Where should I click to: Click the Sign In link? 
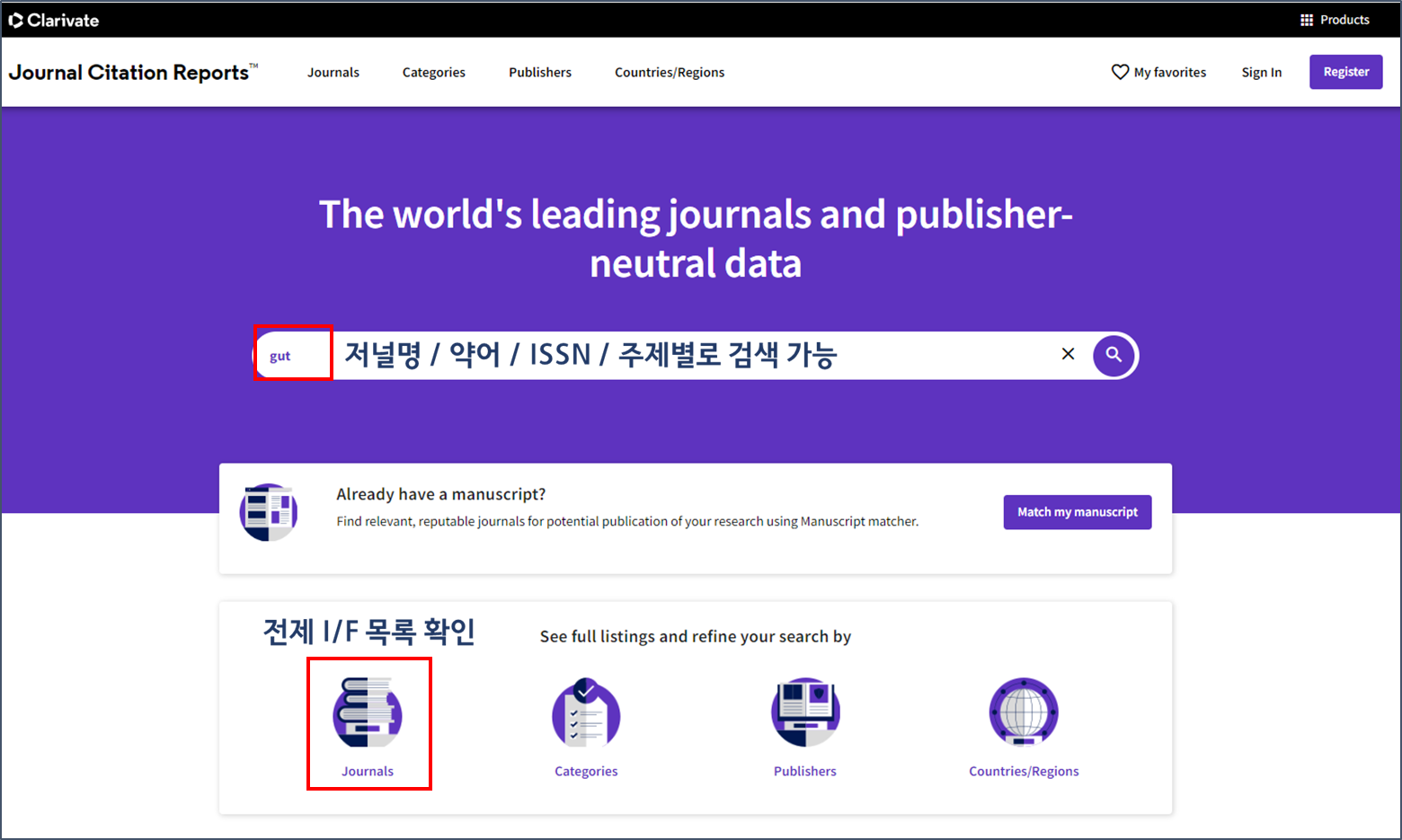click(1262, 72)
